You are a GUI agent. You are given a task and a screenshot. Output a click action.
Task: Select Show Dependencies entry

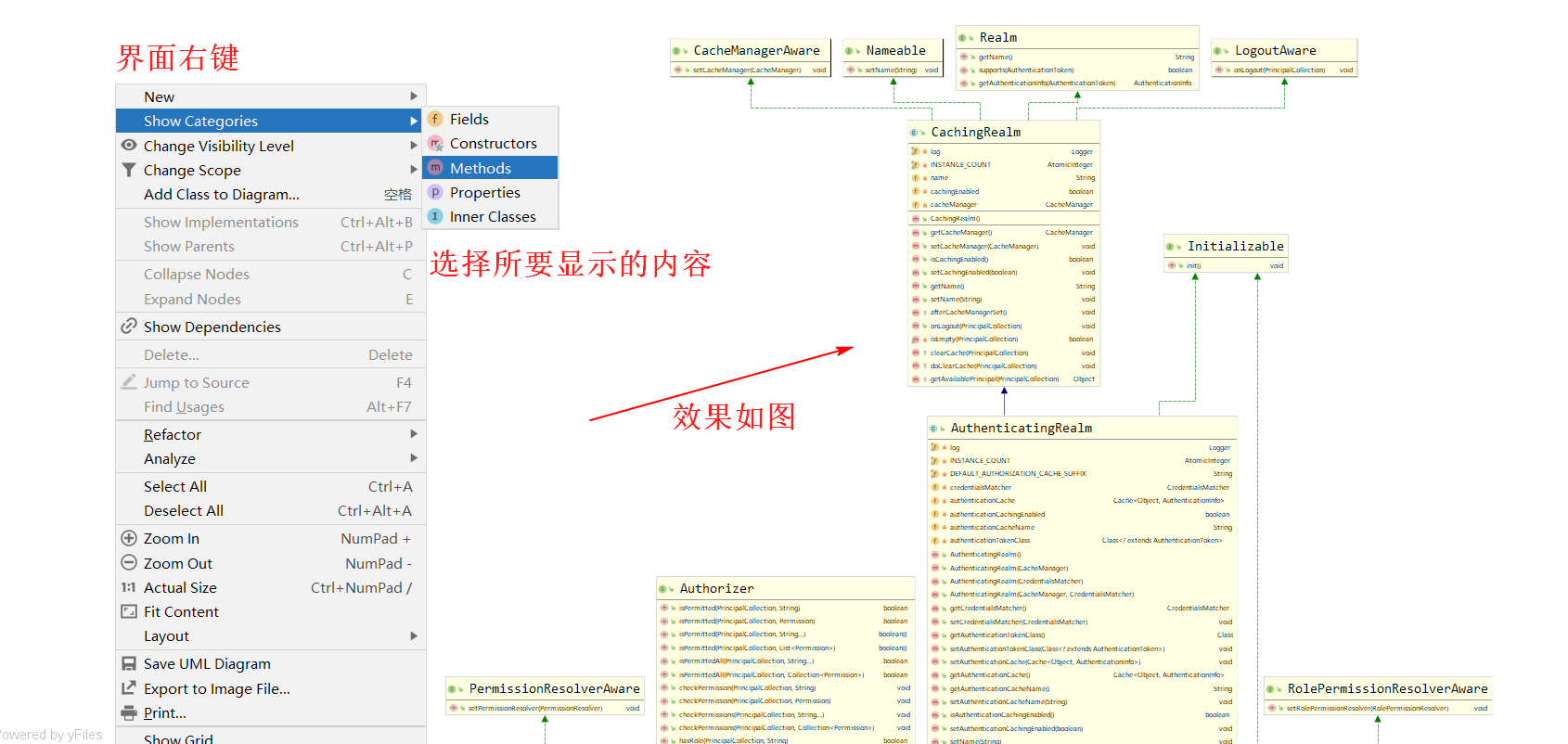tap(271, 327)
